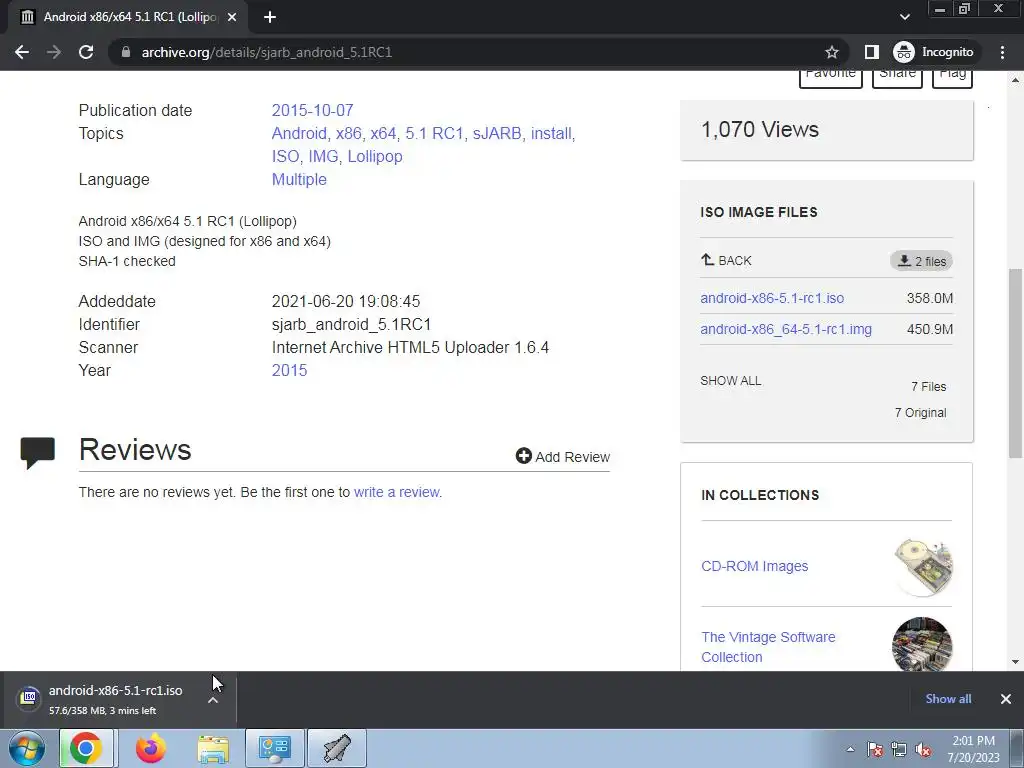Click the rocket application taskbar icon
The width and height of the screenshot is (1024, 768).
pos(337,748)
